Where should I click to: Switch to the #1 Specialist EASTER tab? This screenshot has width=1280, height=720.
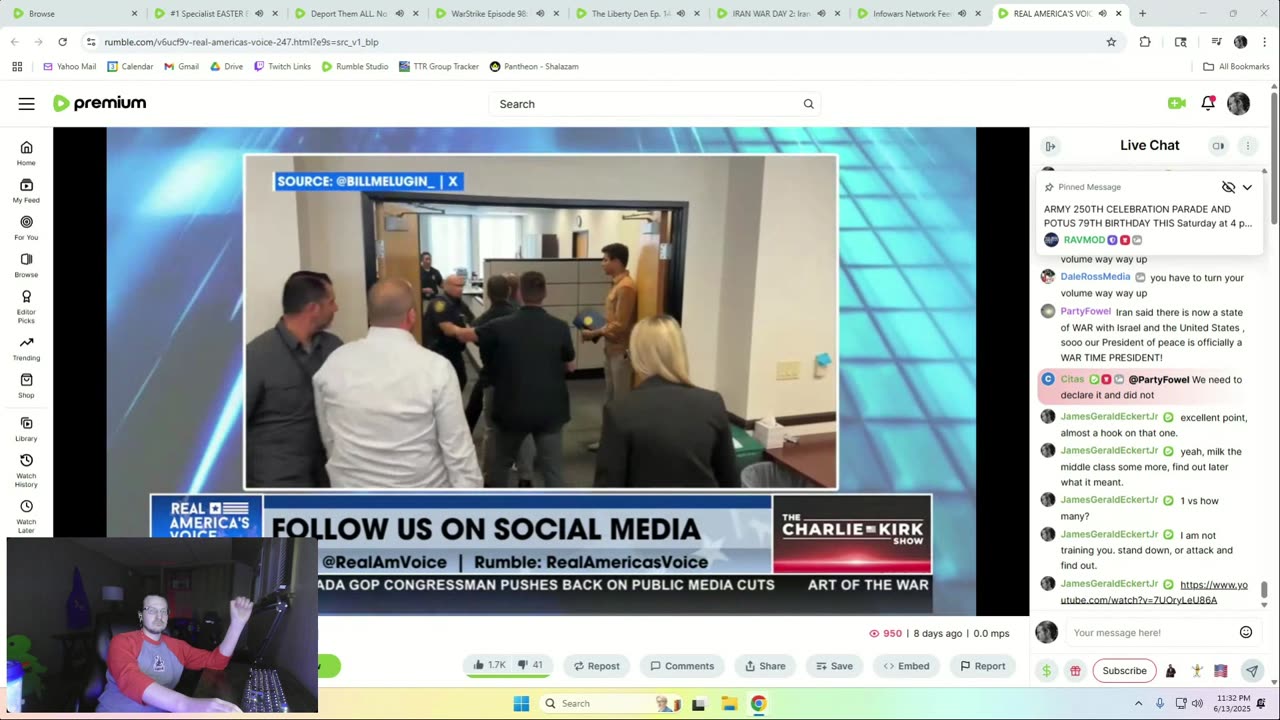tap(215, 14)
